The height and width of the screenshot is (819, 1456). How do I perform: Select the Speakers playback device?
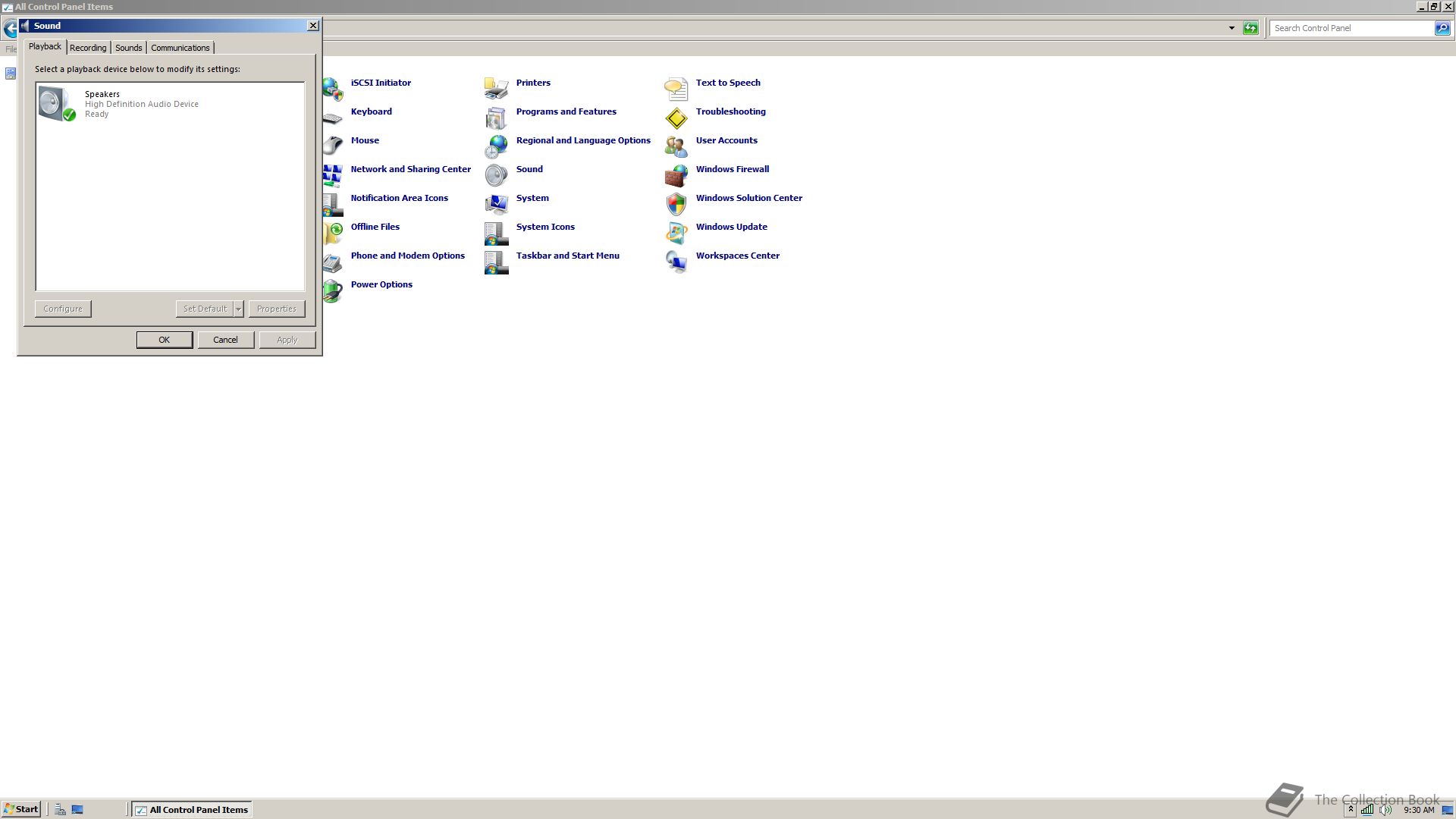170,104
